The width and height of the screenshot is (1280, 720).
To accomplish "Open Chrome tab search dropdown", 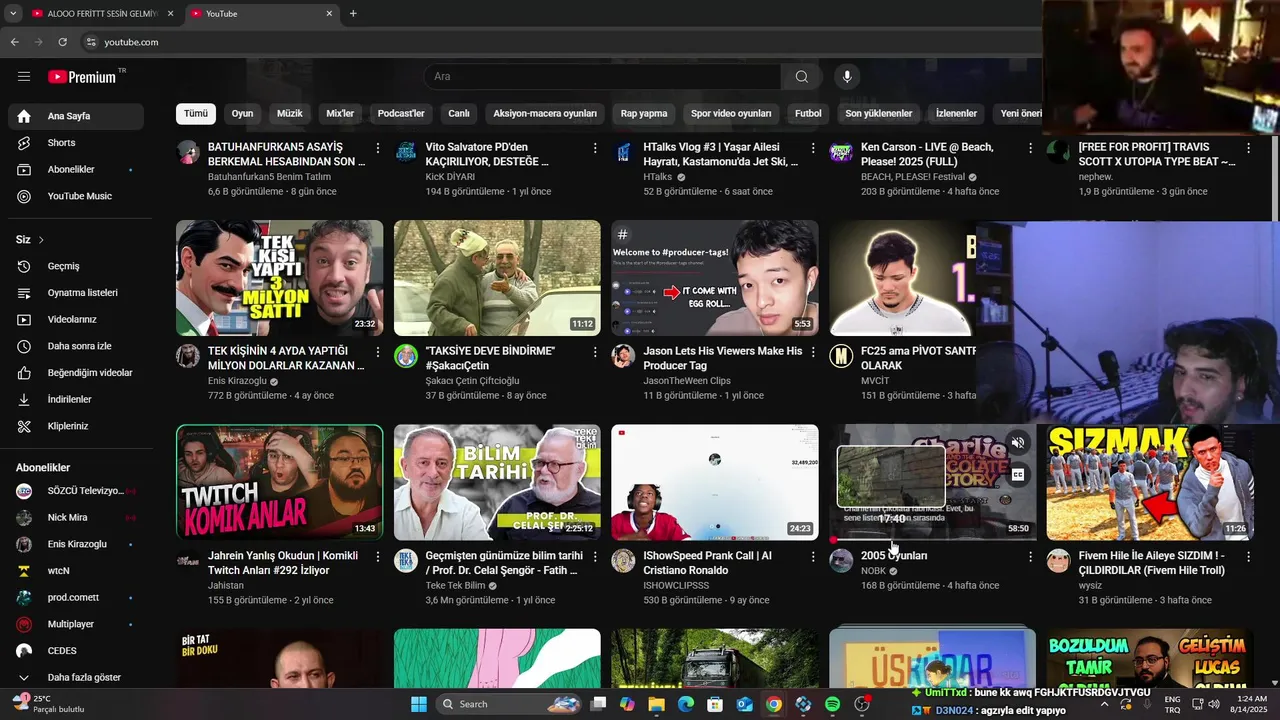I will pyautogui.click(x=12, y=13).
